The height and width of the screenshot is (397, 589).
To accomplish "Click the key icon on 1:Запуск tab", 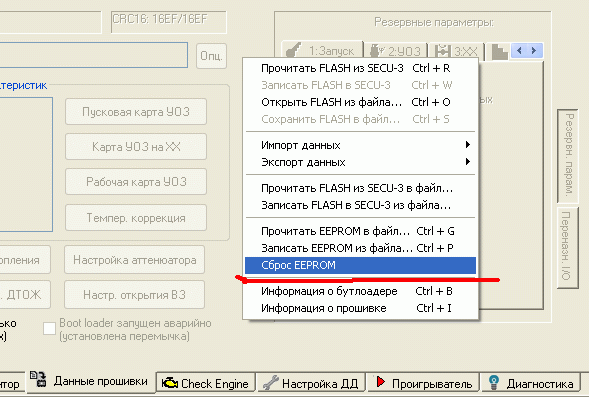I will (294, 50).
